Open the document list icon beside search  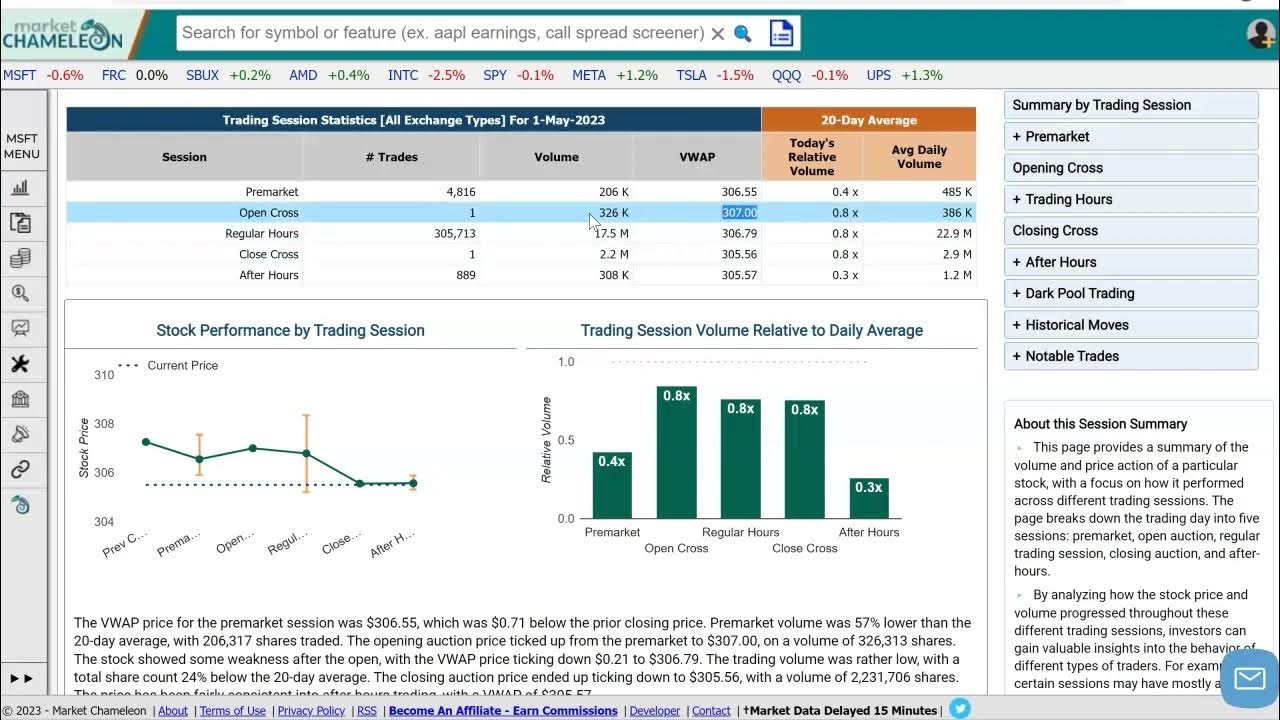tap(781, 33)
